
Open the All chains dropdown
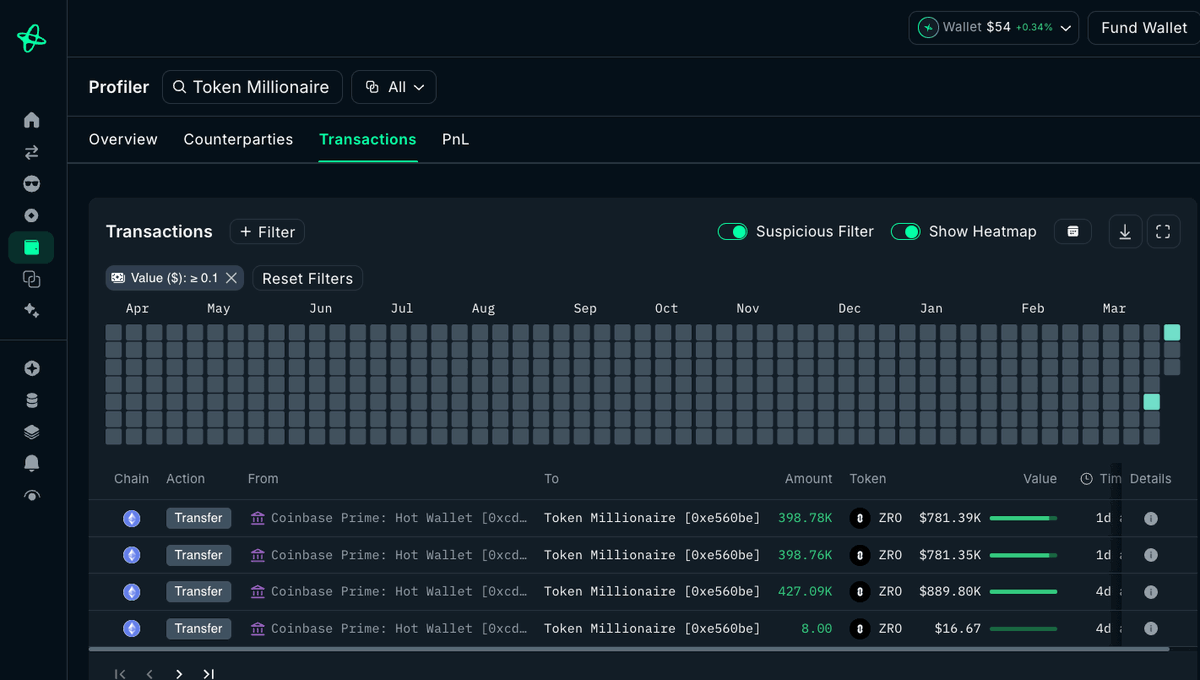click(x=394, y=87)
